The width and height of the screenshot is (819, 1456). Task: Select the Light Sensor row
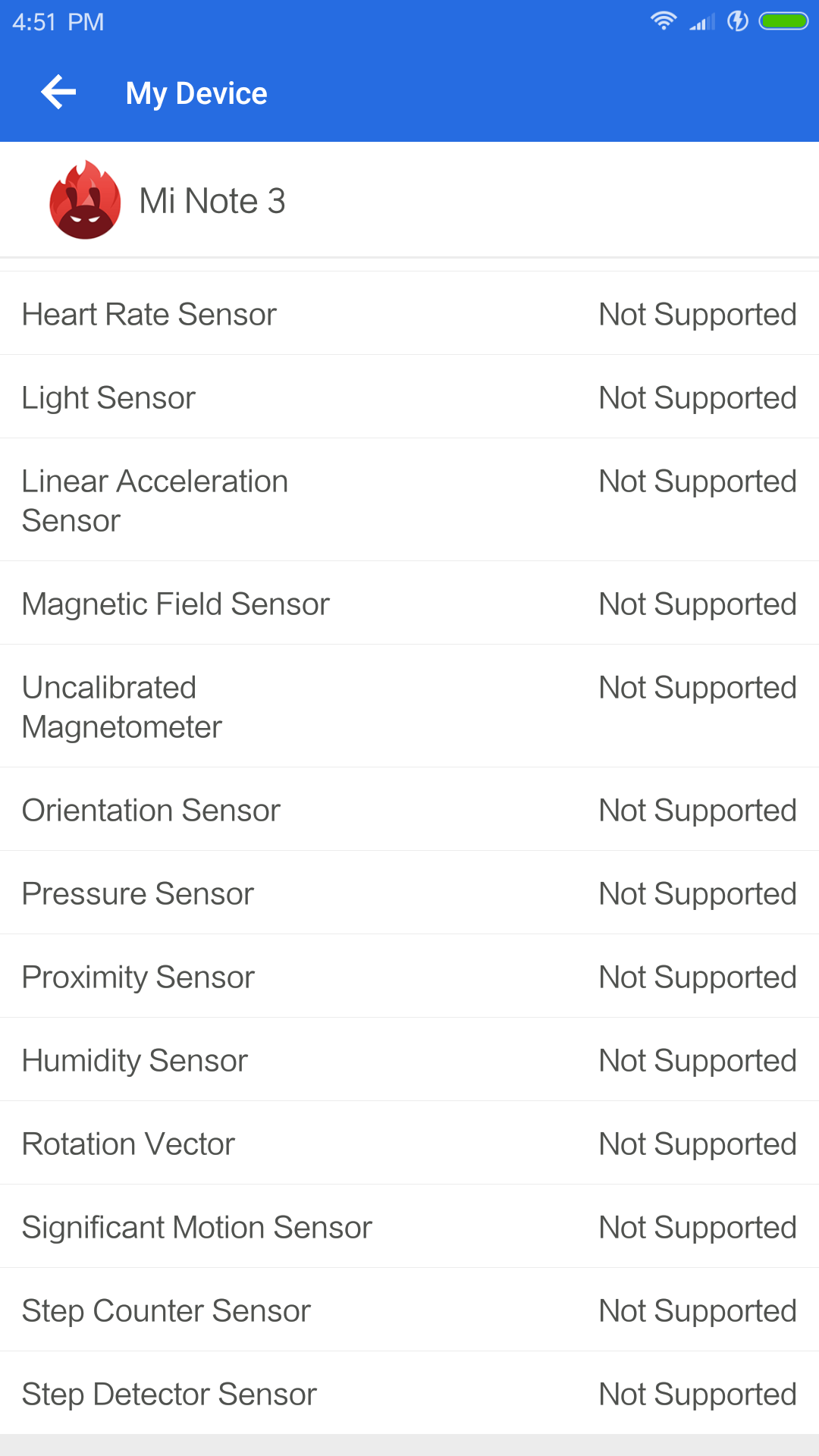(409, 397)
